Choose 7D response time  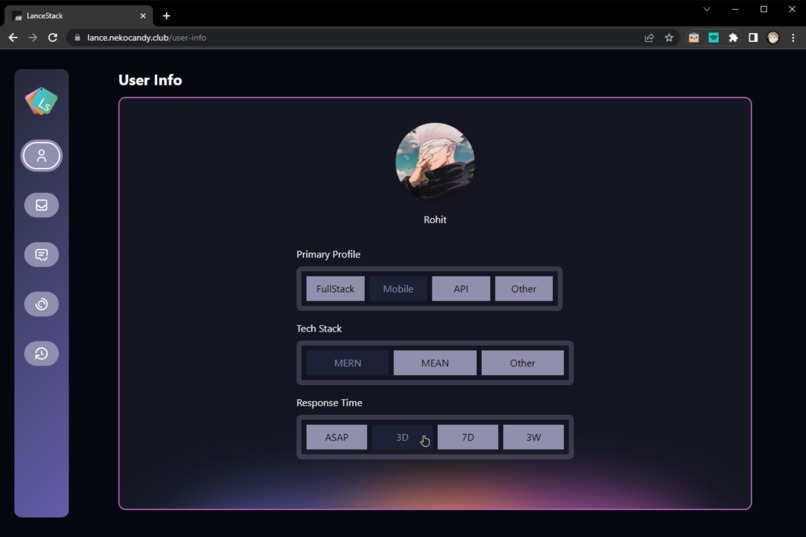pos(468,437)
